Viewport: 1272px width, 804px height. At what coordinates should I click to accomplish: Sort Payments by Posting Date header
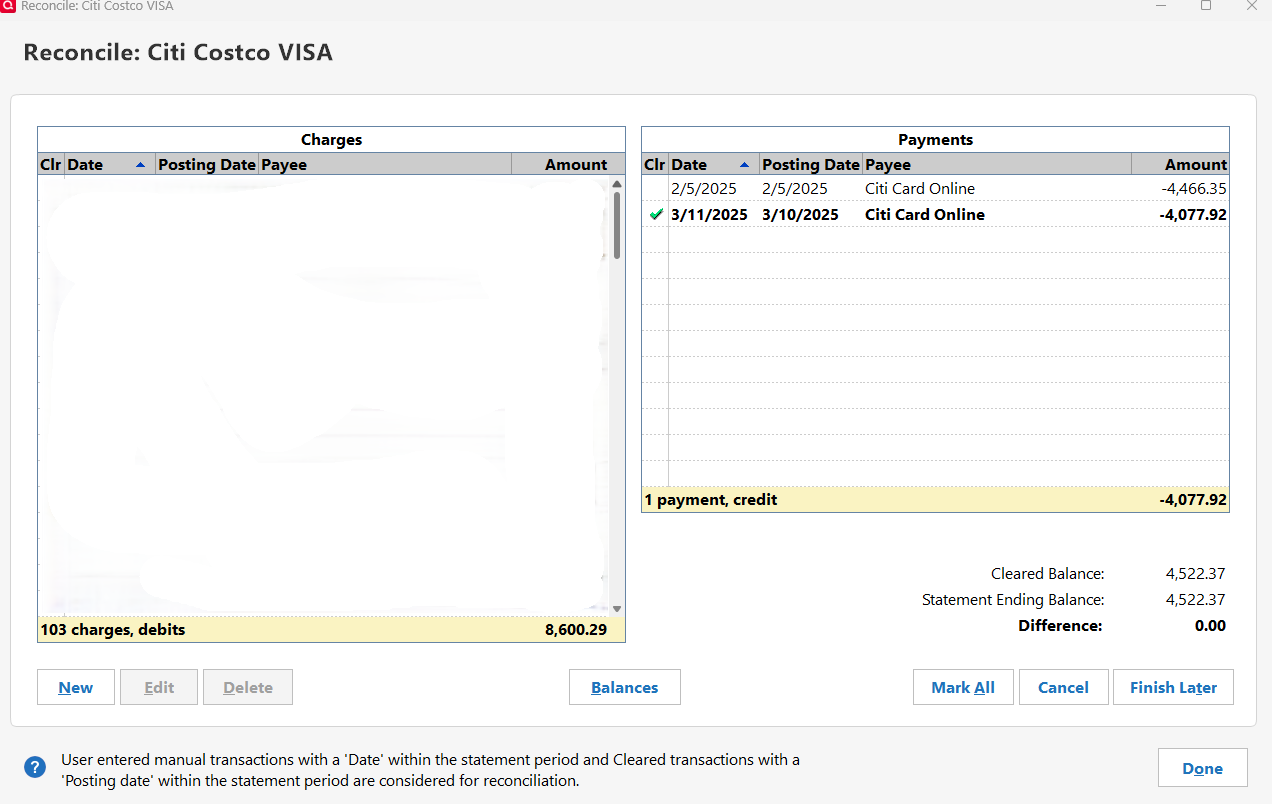click(x=811, y=164)
